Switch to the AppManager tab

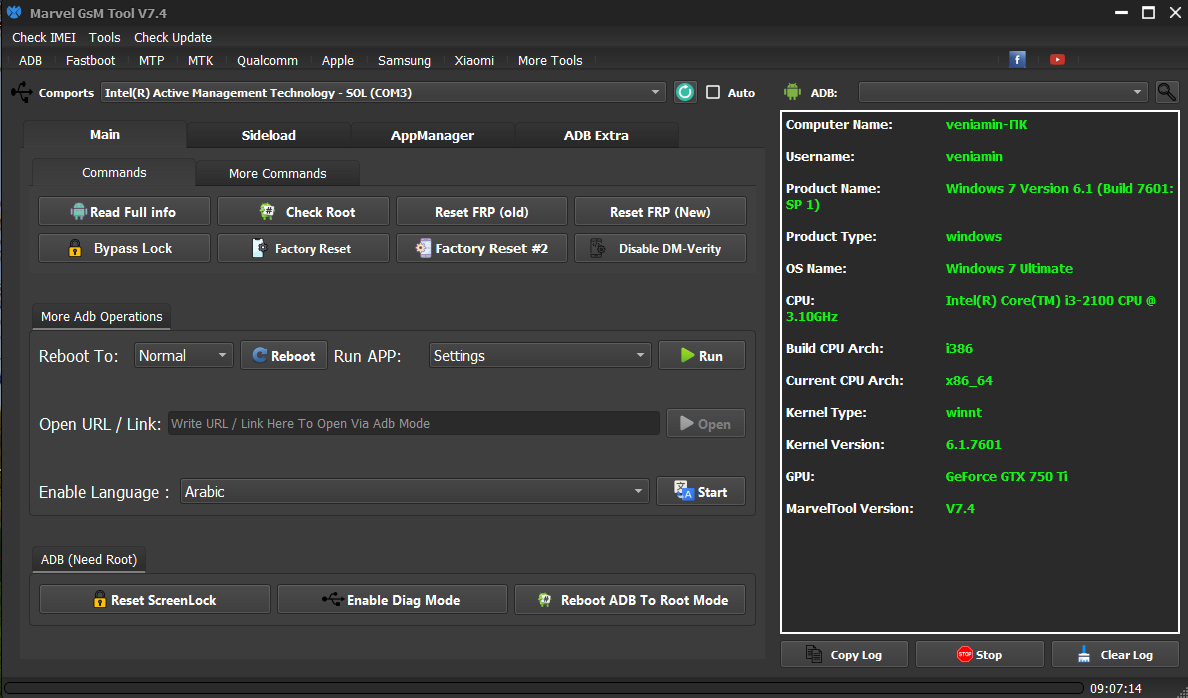point(433,136)
